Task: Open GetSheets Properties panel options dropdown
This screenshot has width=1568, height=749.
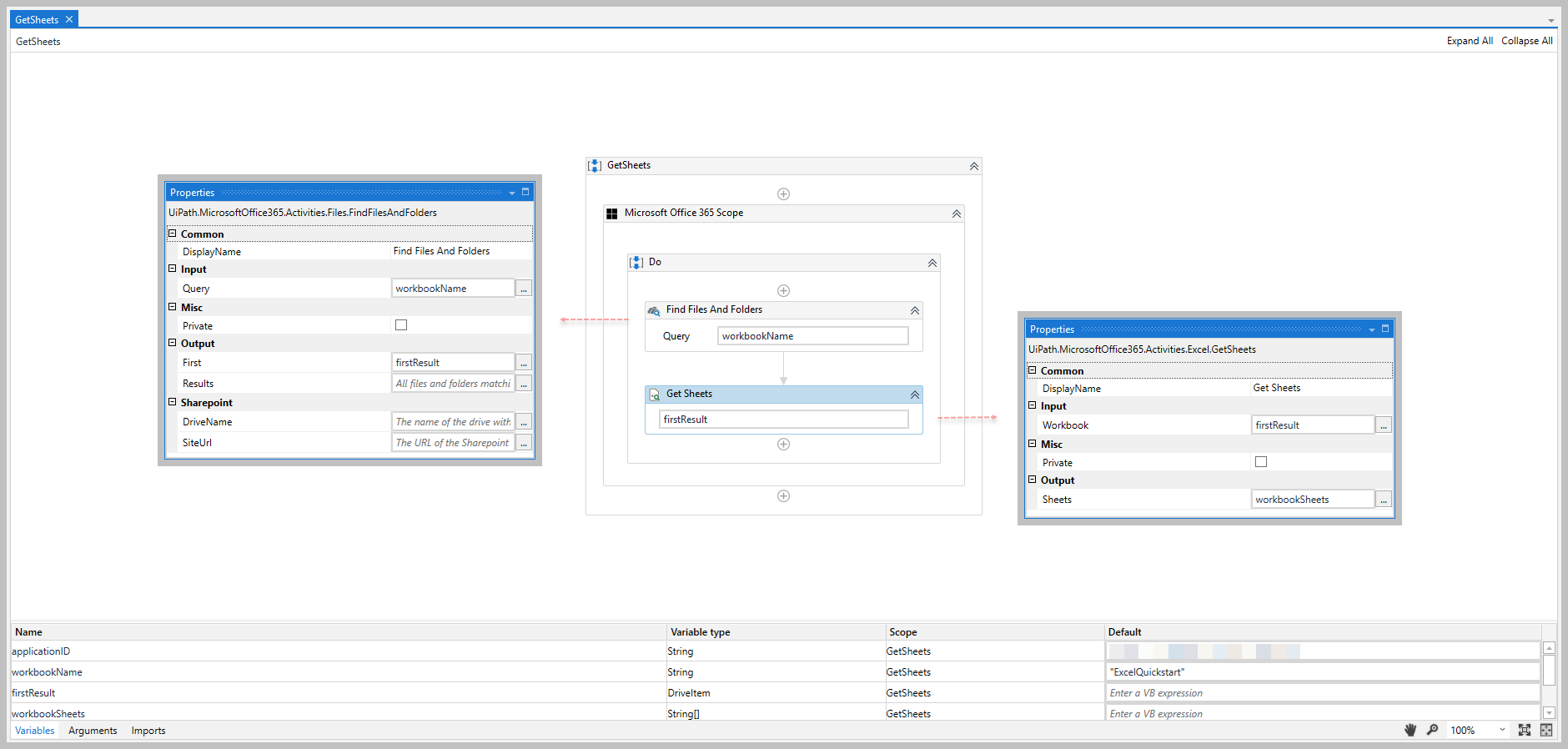Action: click(1372, 329)
